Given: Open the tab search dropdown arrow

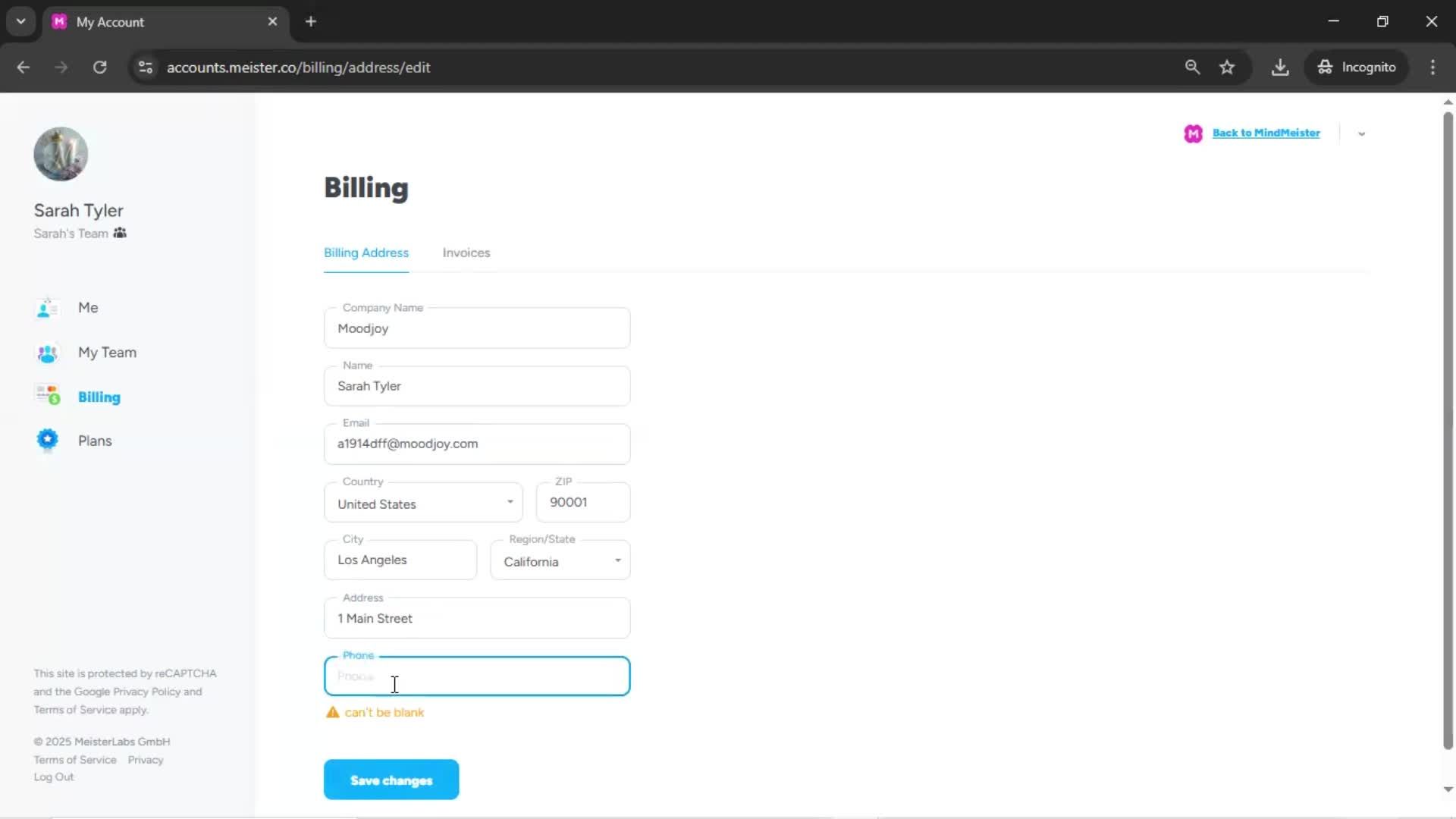Looking at the screenshot, I should point(21,21).
